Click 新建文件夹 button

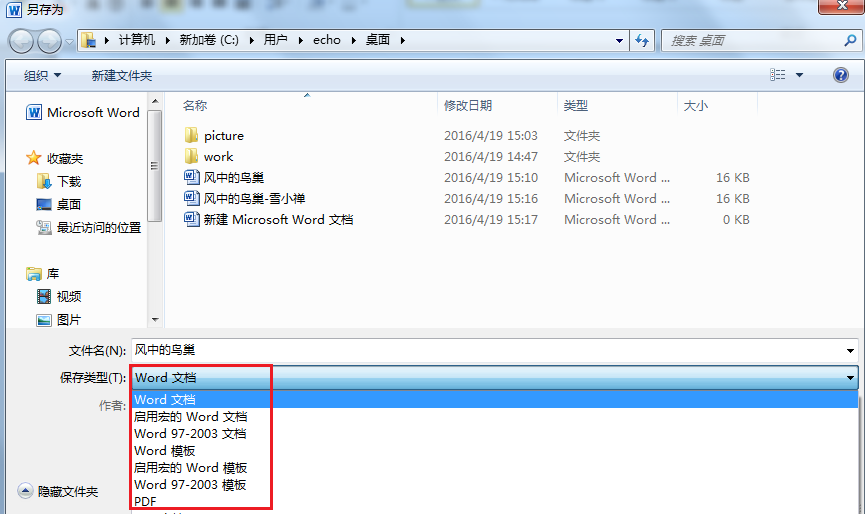click(x=121, y=76)
